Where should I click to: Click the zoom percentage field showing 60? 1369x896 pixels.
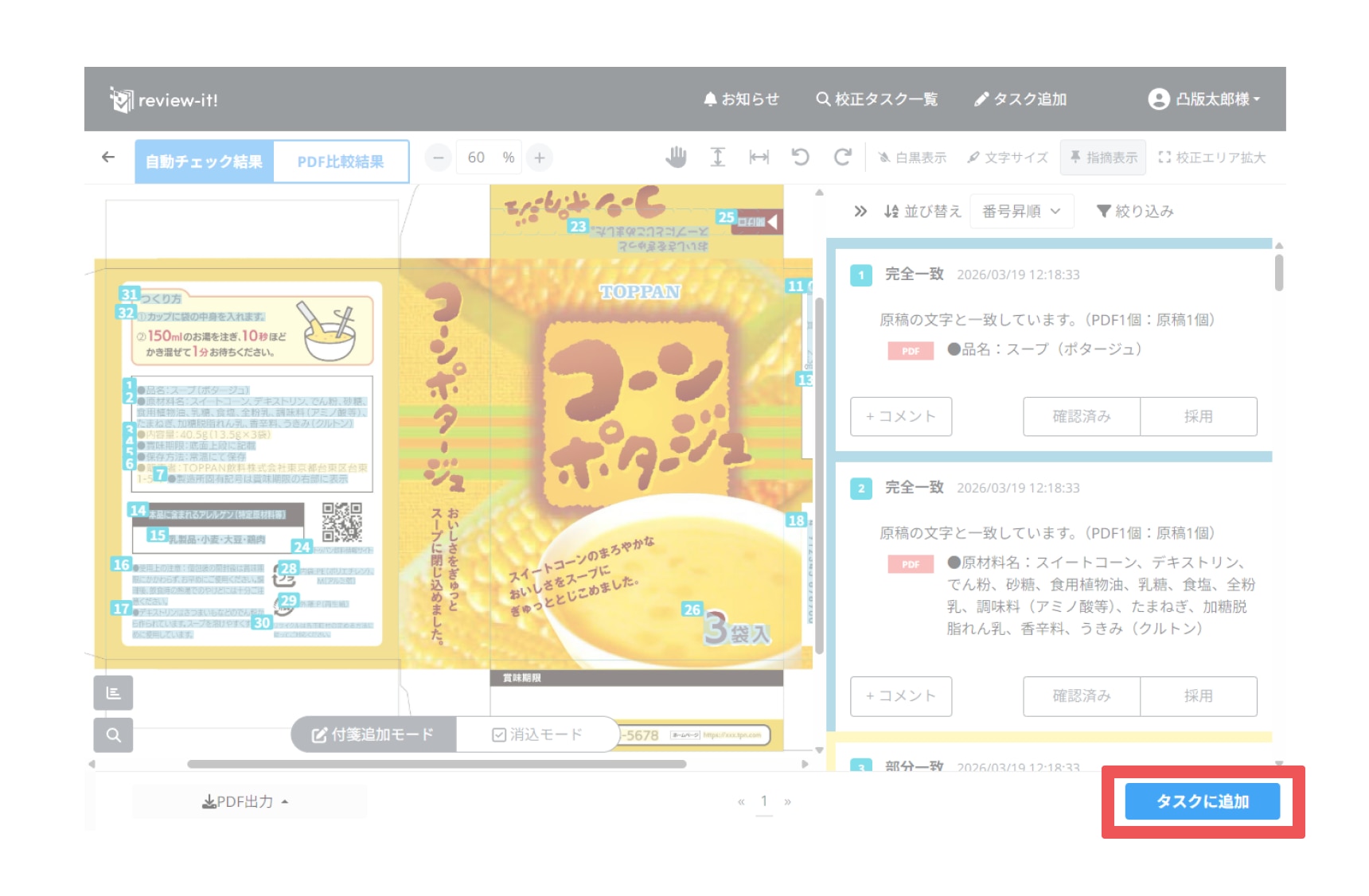click(477, 158)
